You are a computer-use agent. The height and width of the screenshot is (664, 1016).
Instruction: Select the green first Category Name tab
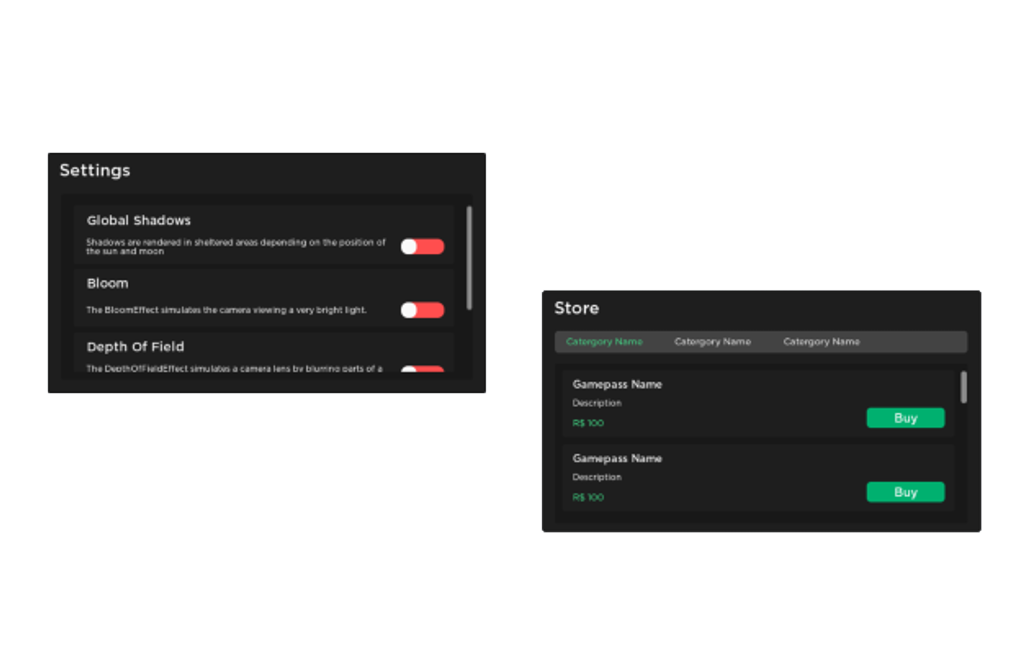(604, 341)
